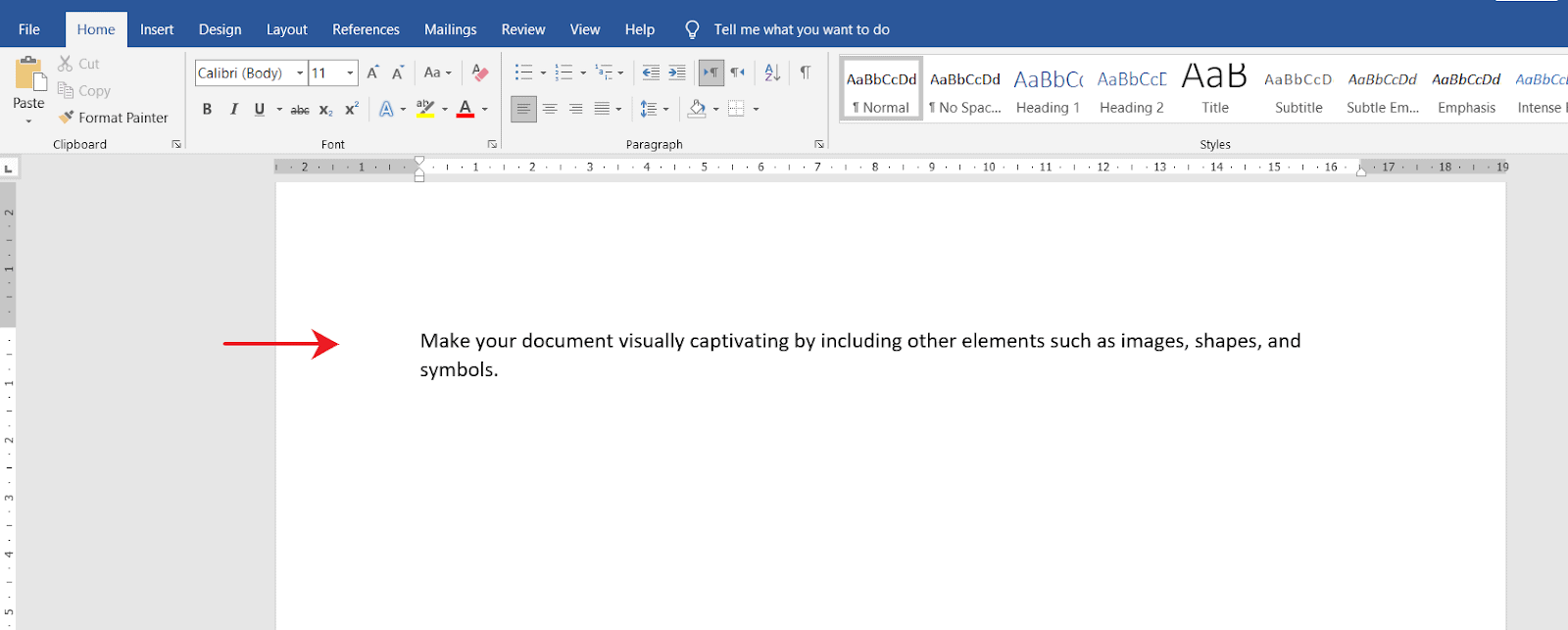Open the File tab
The width and height of the screenshot is (1568, 630).
pos(29,29)
